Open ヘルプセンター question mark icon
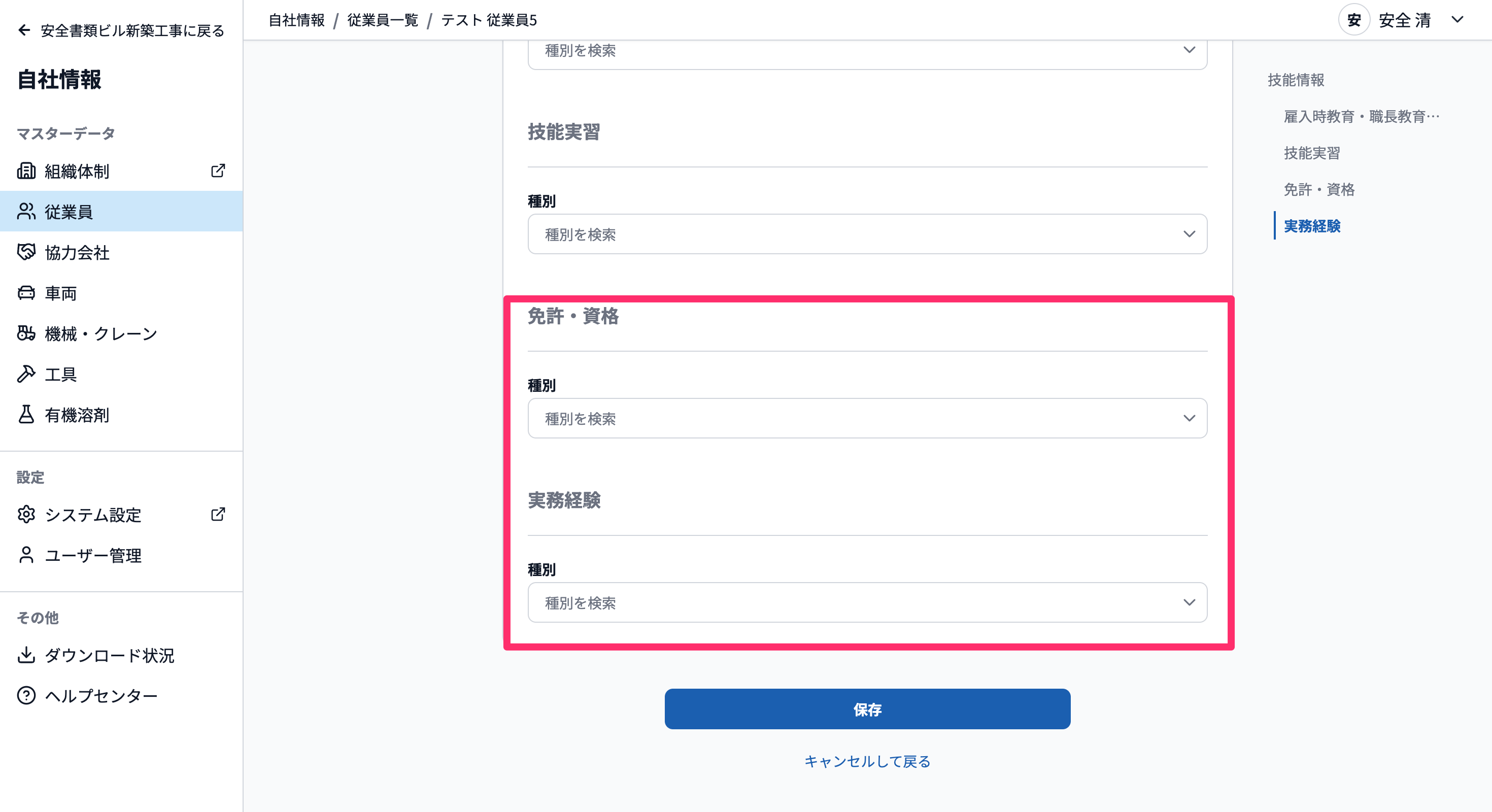 [26, 696]
